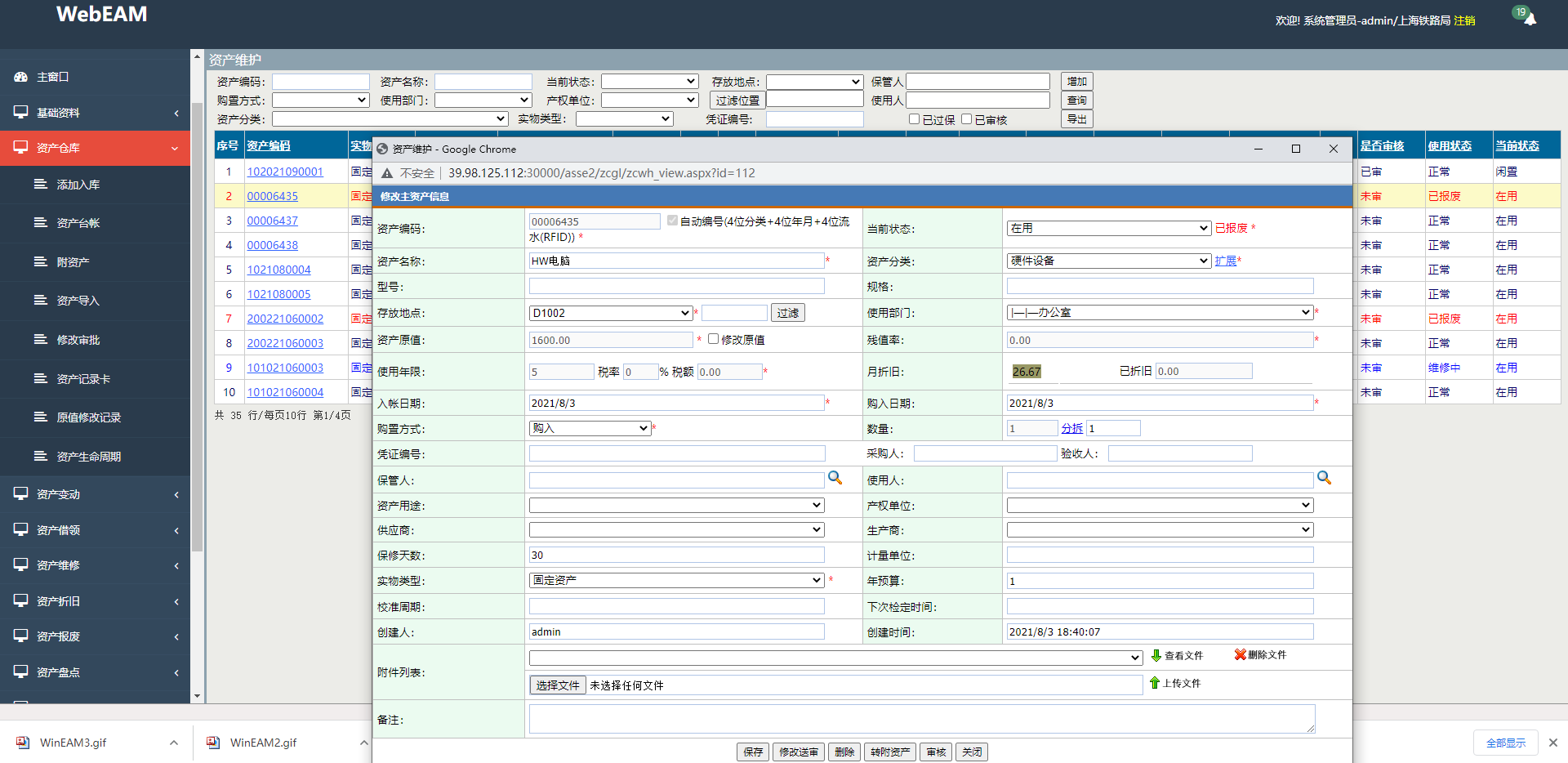This screenshot has width=1568, height=763.
Task: Click the red 删除文件 X icon
Action: [x=1240, y=654]
